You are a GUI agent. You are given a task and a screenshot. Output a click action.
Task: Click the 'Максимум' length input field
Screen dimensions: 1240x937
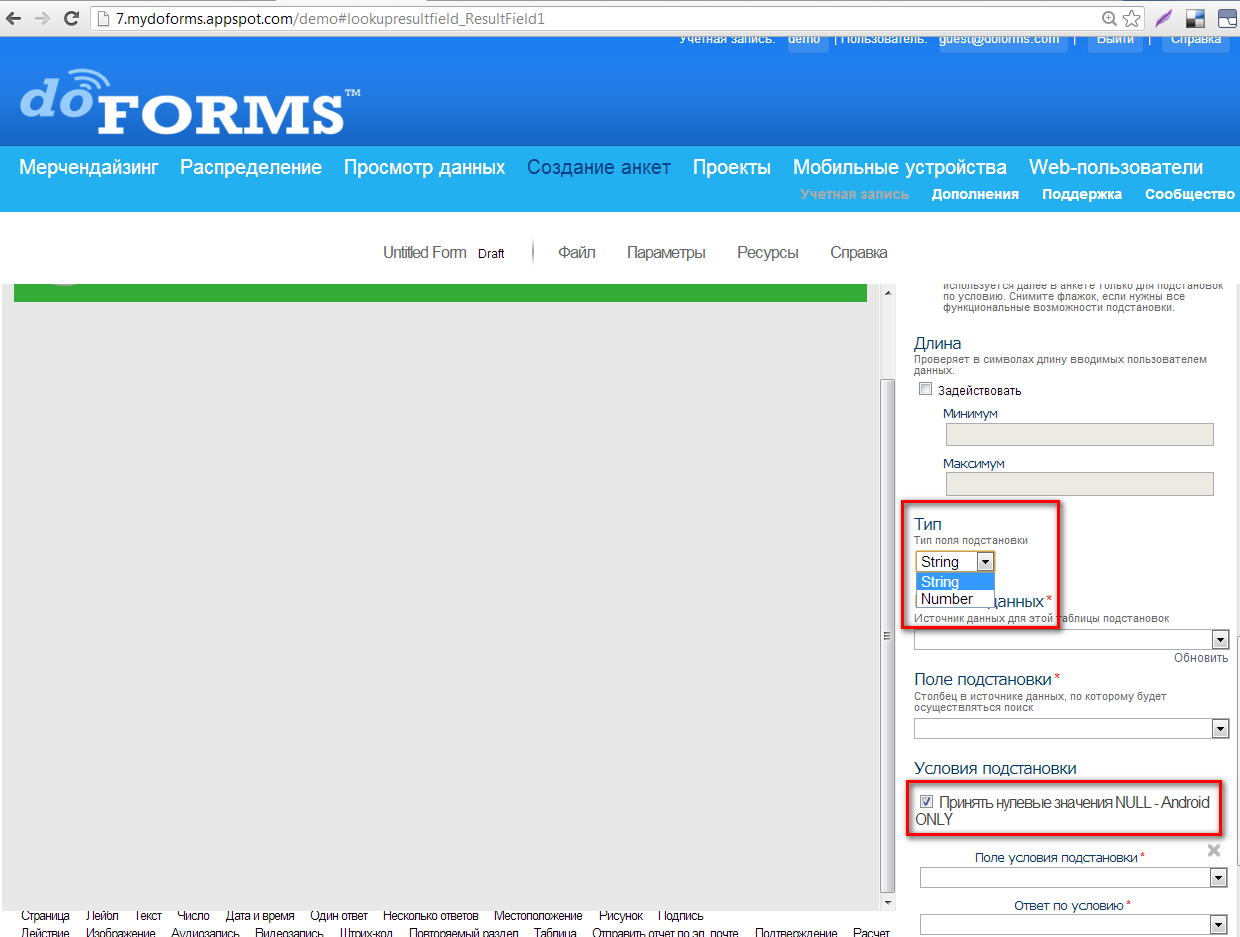[x=1079, y=484]
